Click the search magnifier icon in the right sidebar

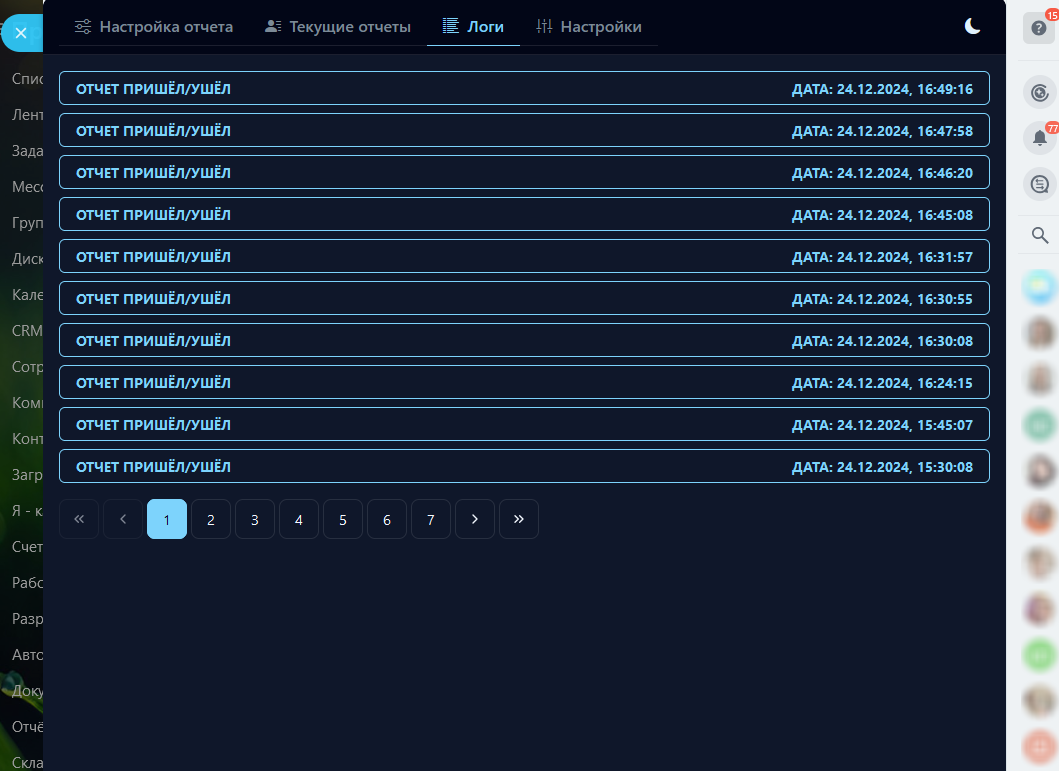click(x=1040, y=235)
